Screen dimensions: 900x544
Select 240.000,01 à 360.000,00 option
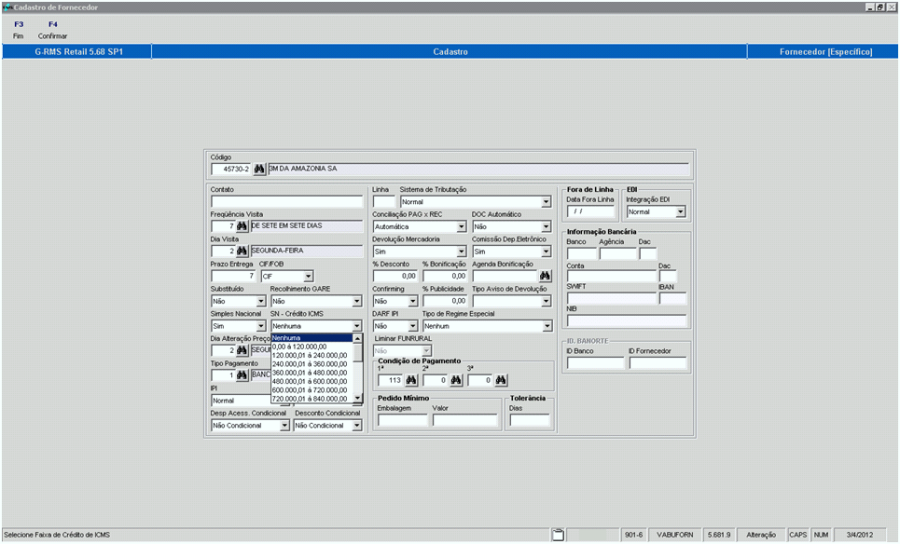312,364
